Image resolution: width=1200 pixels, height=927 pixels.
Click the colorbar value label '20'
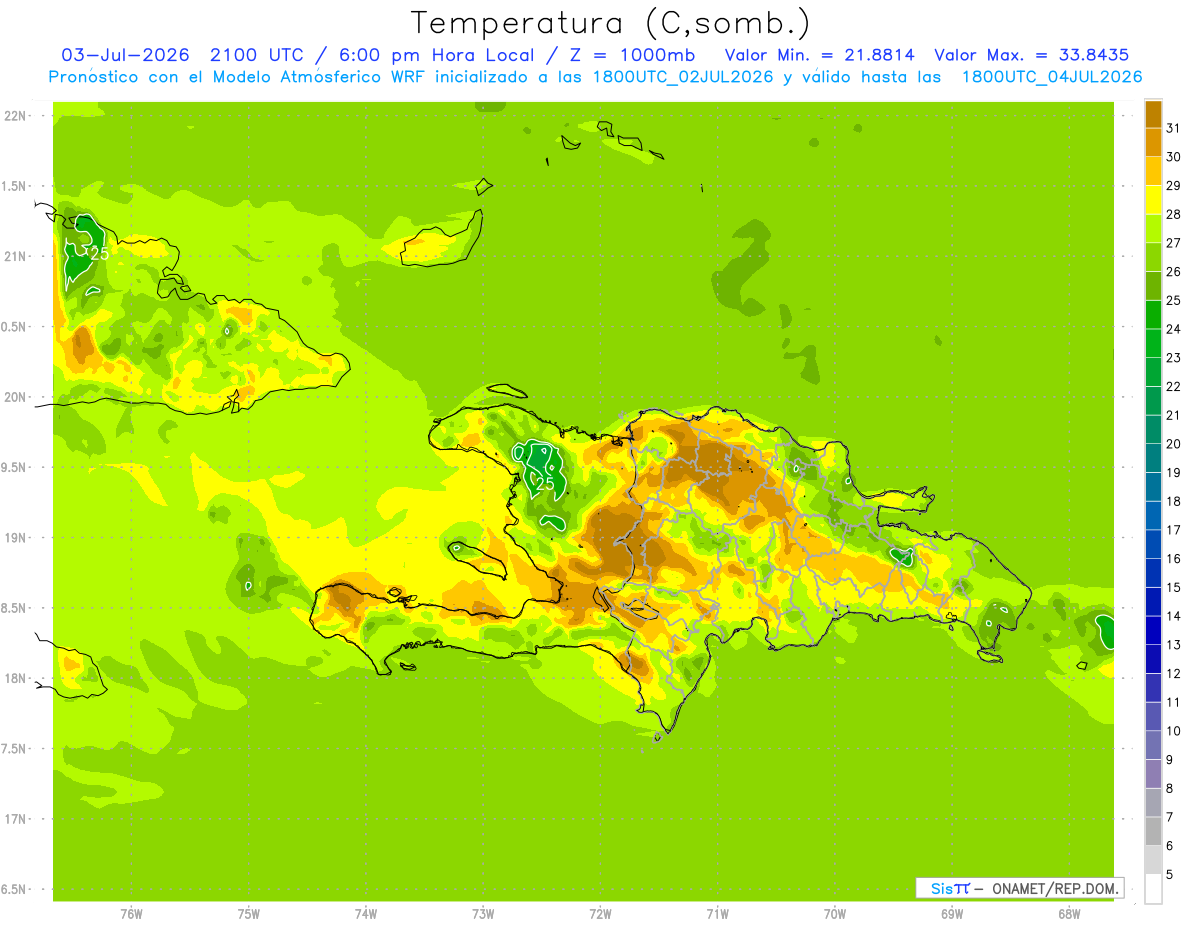pyautogui.click(x=1173, y=444)
